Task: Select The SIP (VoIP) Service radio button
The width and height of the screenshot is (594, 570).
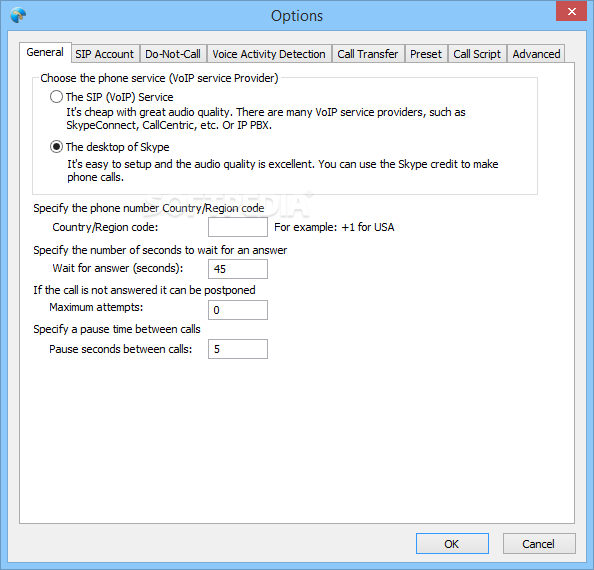Action: click(x=56, y=97)
